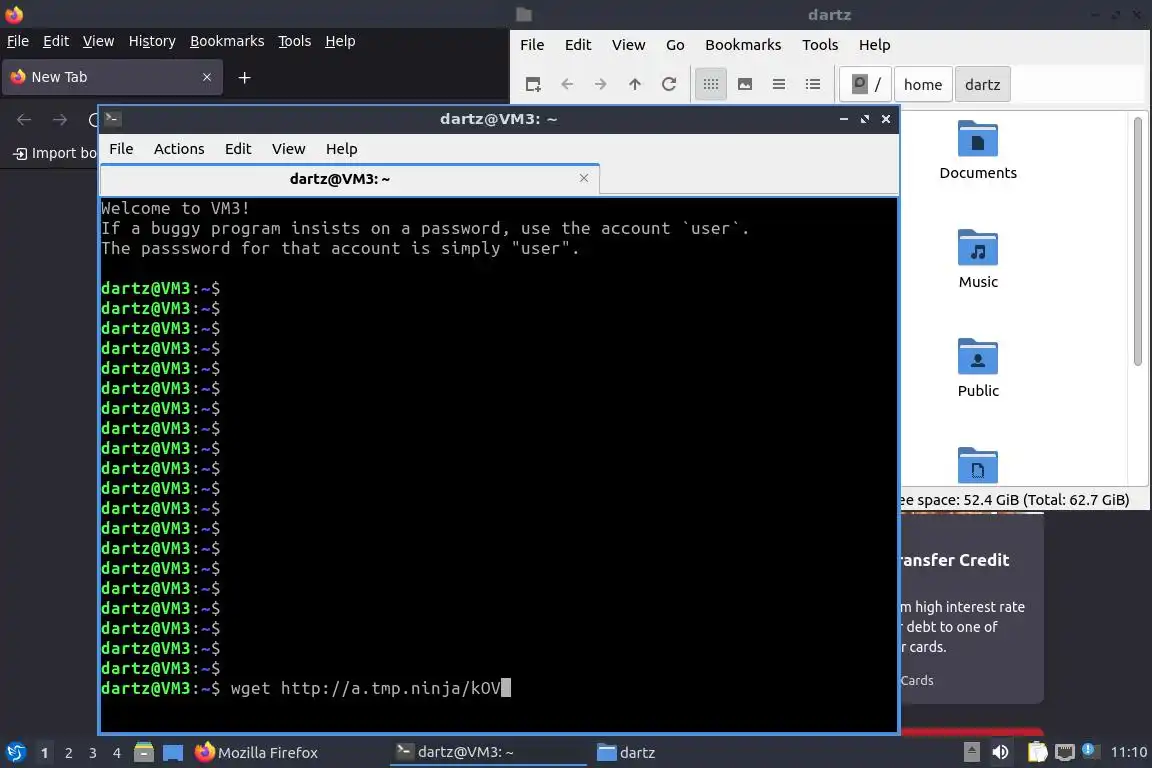Open file manager Go menu

point(675,45)
